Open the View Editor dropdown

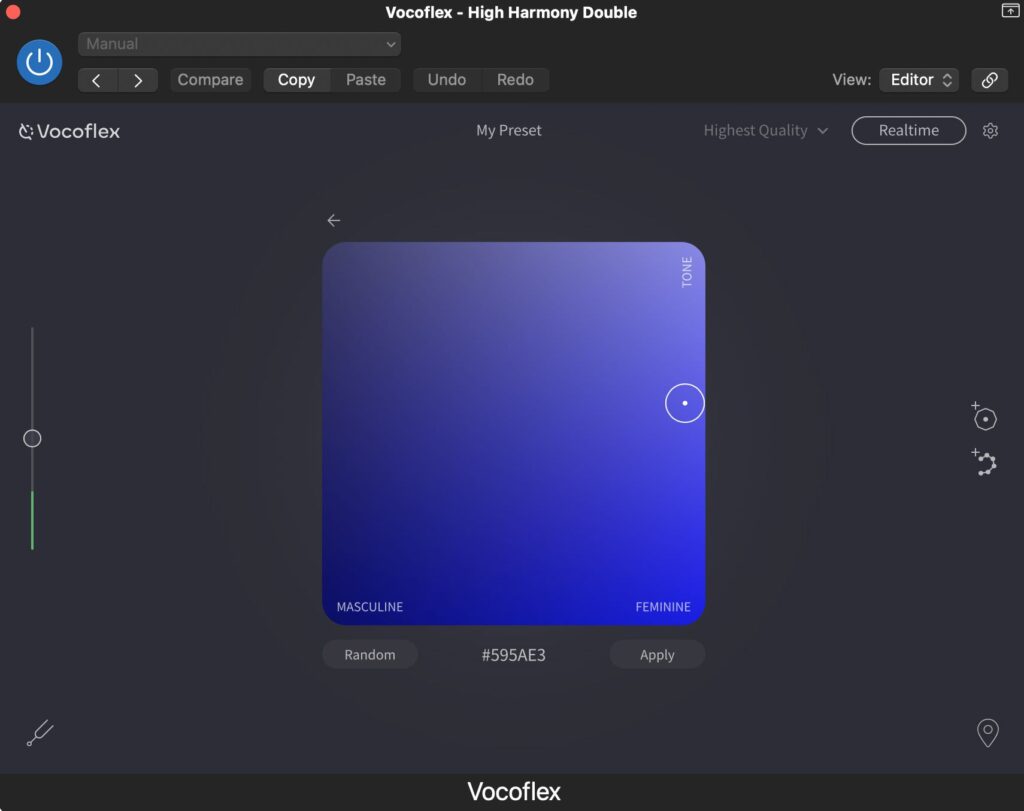coord(918,80)
